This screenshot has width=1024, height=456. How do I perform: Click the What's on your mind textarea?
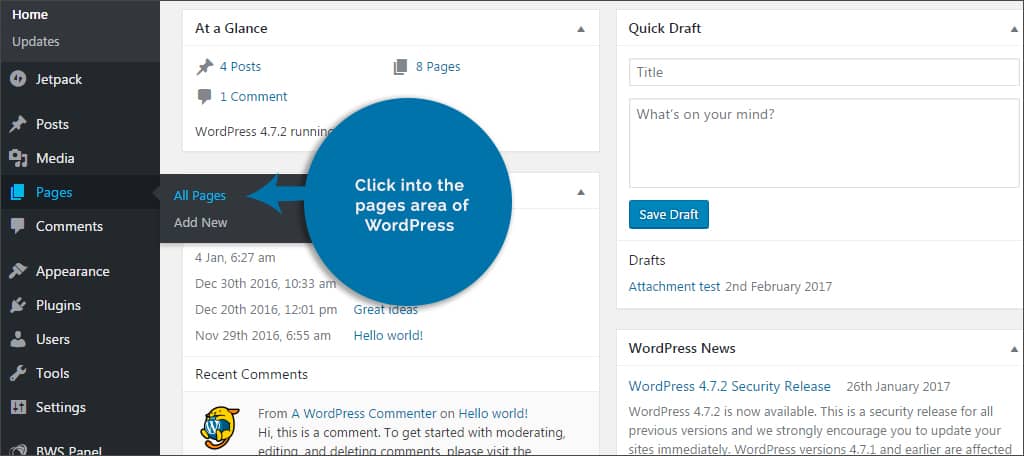point(824,143)
